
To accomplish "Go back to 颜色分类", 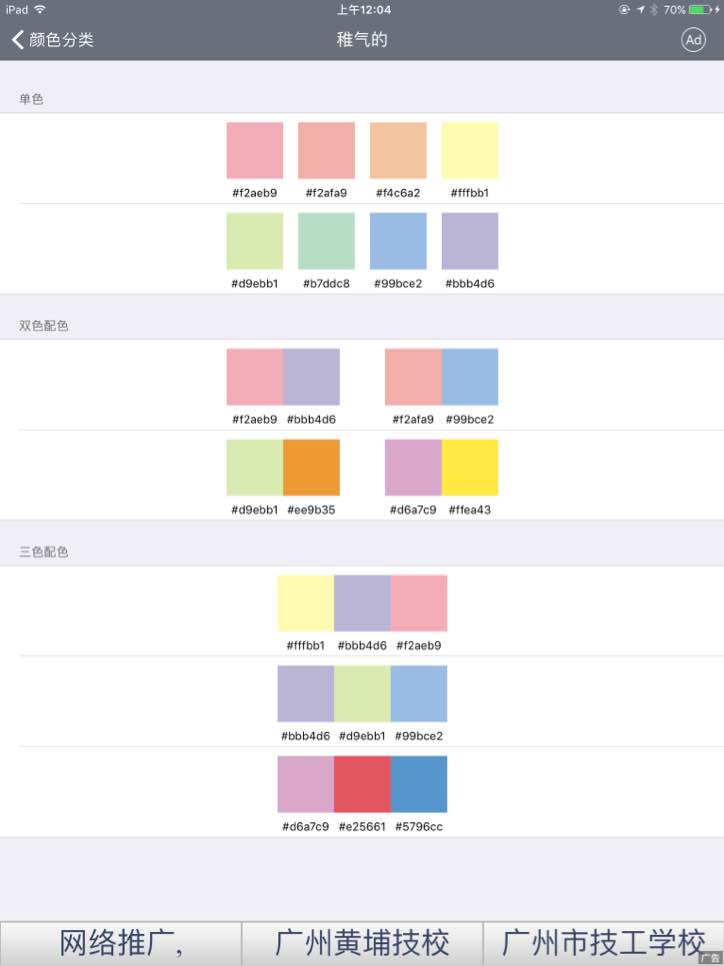I will click(52, 40).
